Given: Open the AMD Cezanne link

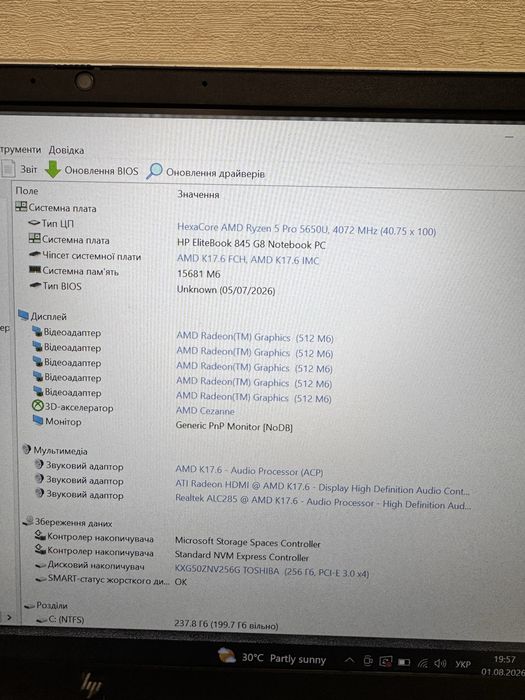Looking at the screenshot, I should pyautogui.click(x=205, y=411).
